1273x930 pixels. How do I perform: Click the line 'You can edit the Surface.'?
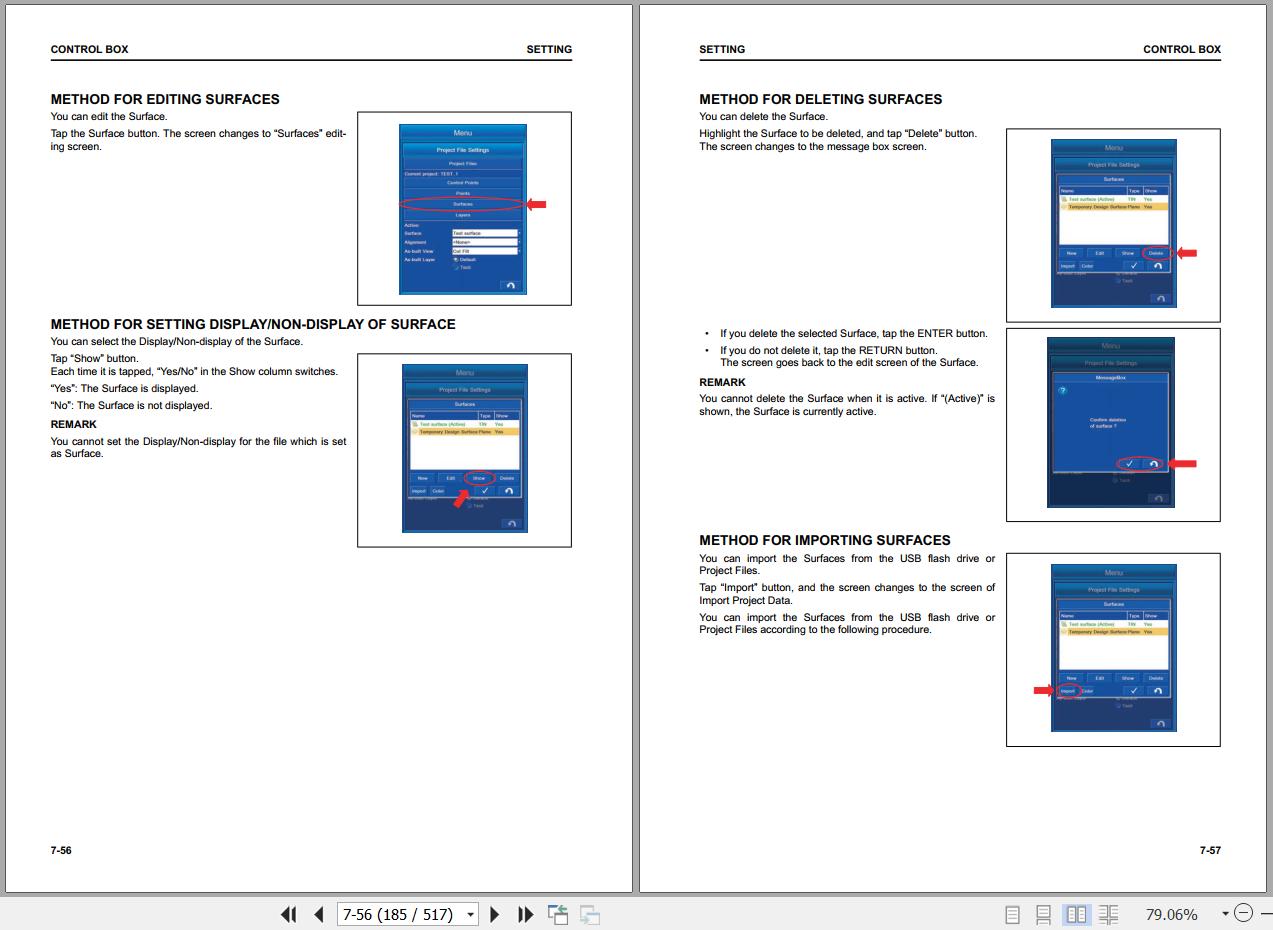(x=109, y=116)
